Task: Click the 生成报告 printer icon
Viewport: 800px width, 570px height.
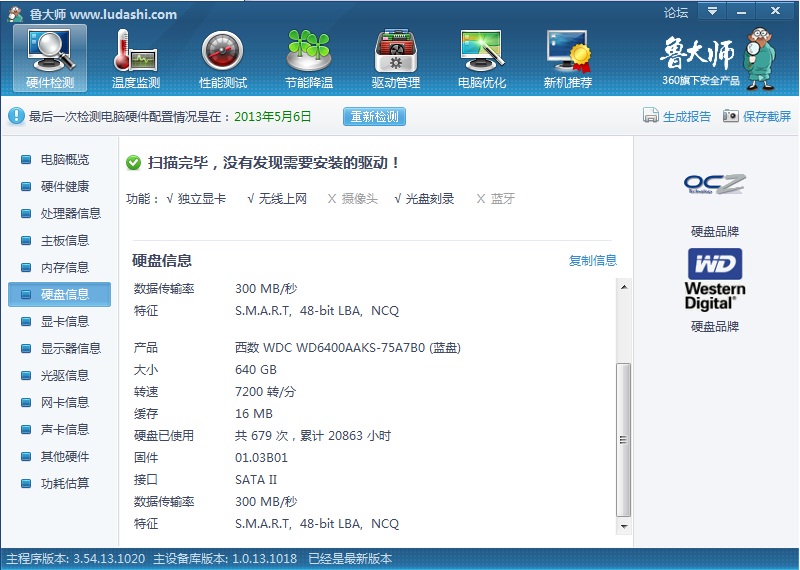Action: (x=651, y=116)
